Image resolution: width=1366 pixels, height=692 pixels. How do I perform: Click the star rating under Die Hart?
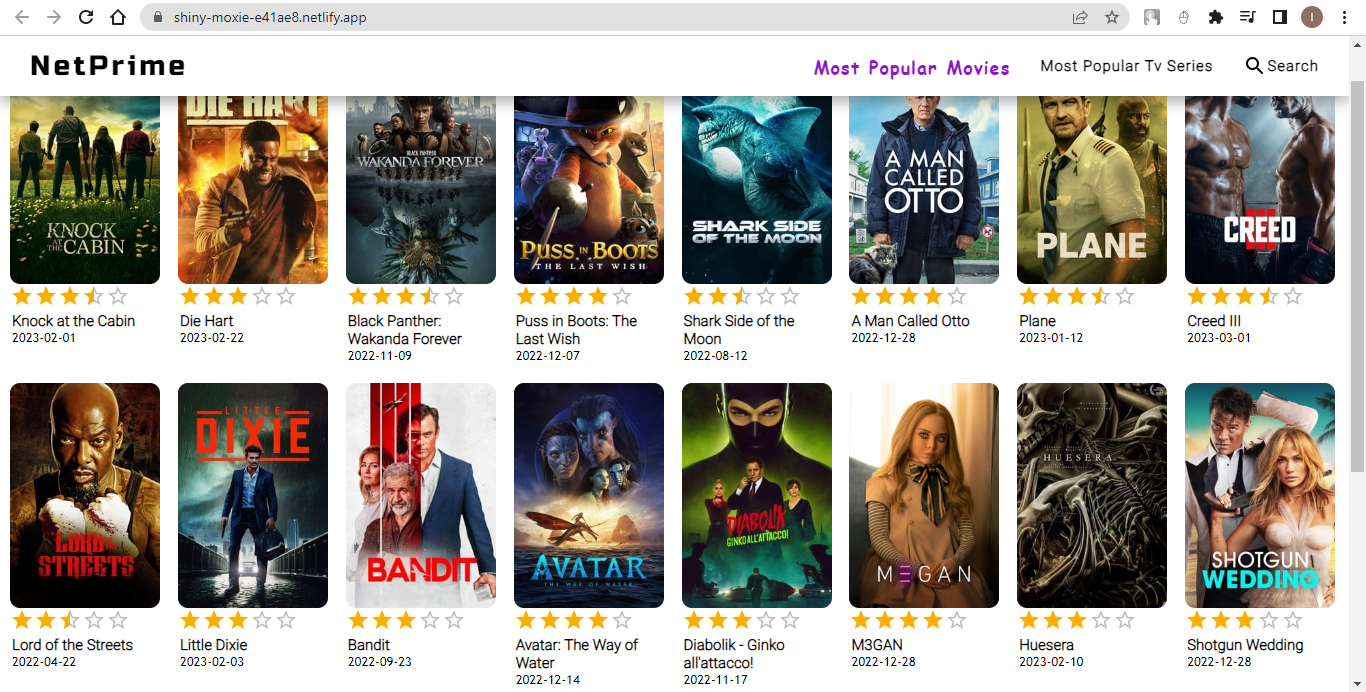pos(238,297)
